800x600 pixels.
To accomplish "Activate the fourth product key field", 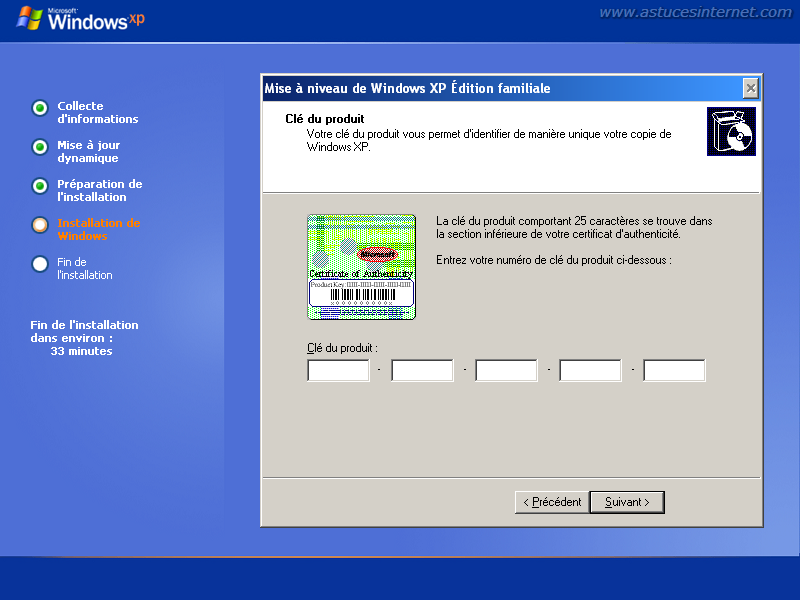I will pos(590,370).
